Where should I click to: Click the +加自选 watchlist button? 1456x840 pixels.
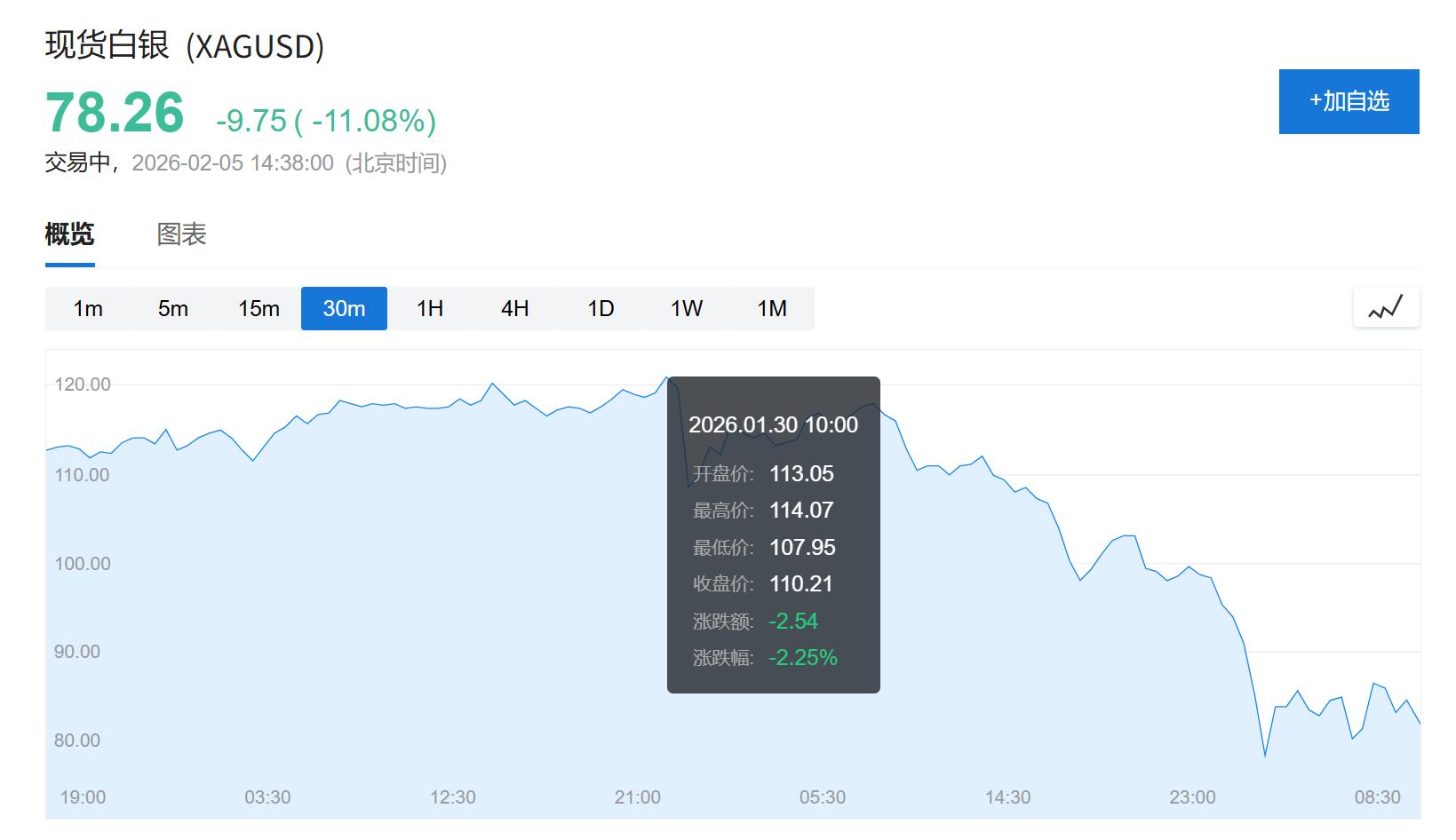point(1348,101)
